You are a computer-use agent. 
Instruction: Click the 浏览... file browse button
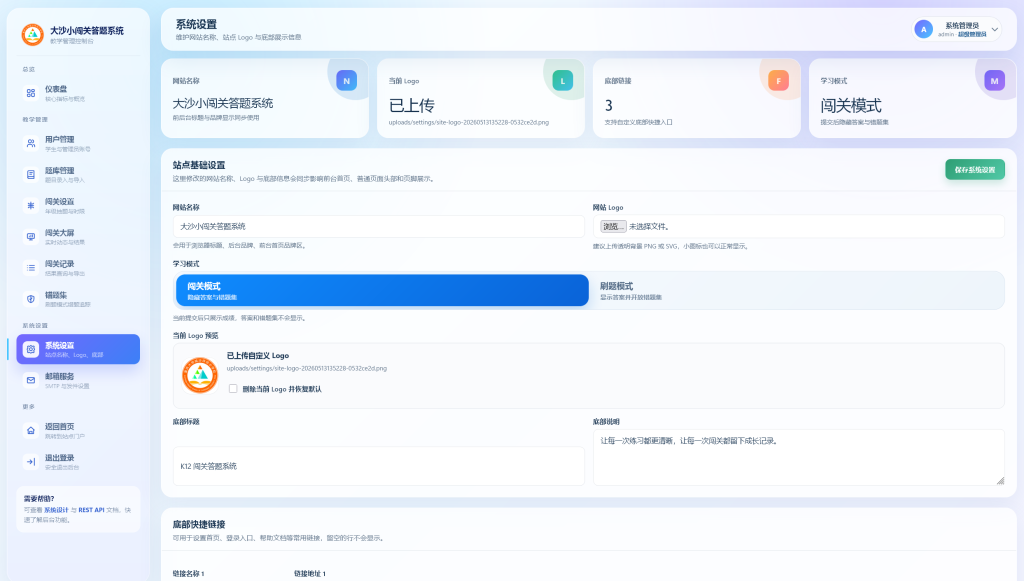pyautogui.click(x=613, y=227)
